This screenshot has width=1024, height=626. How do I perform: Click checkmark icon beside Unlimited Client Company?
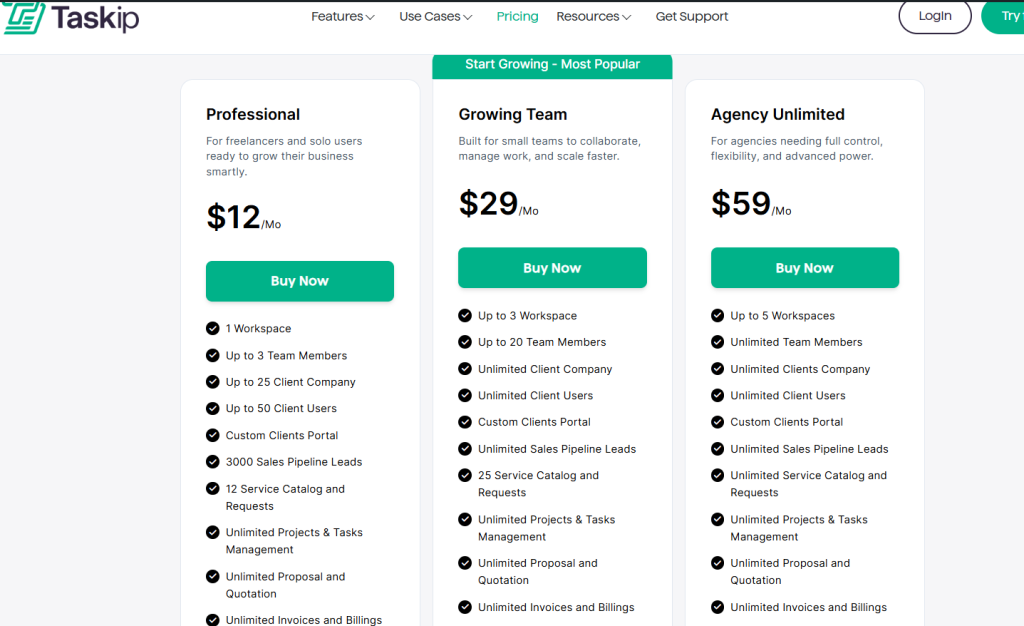[x=465, y=369]
